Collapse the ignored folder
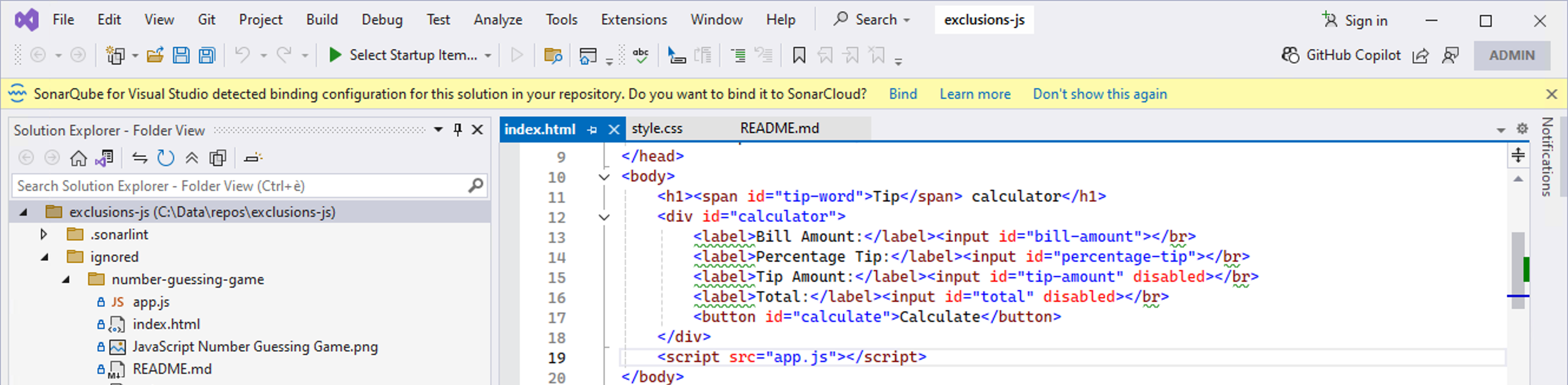Viewport: 1568px width, 385px height. [x=45, y=257]
